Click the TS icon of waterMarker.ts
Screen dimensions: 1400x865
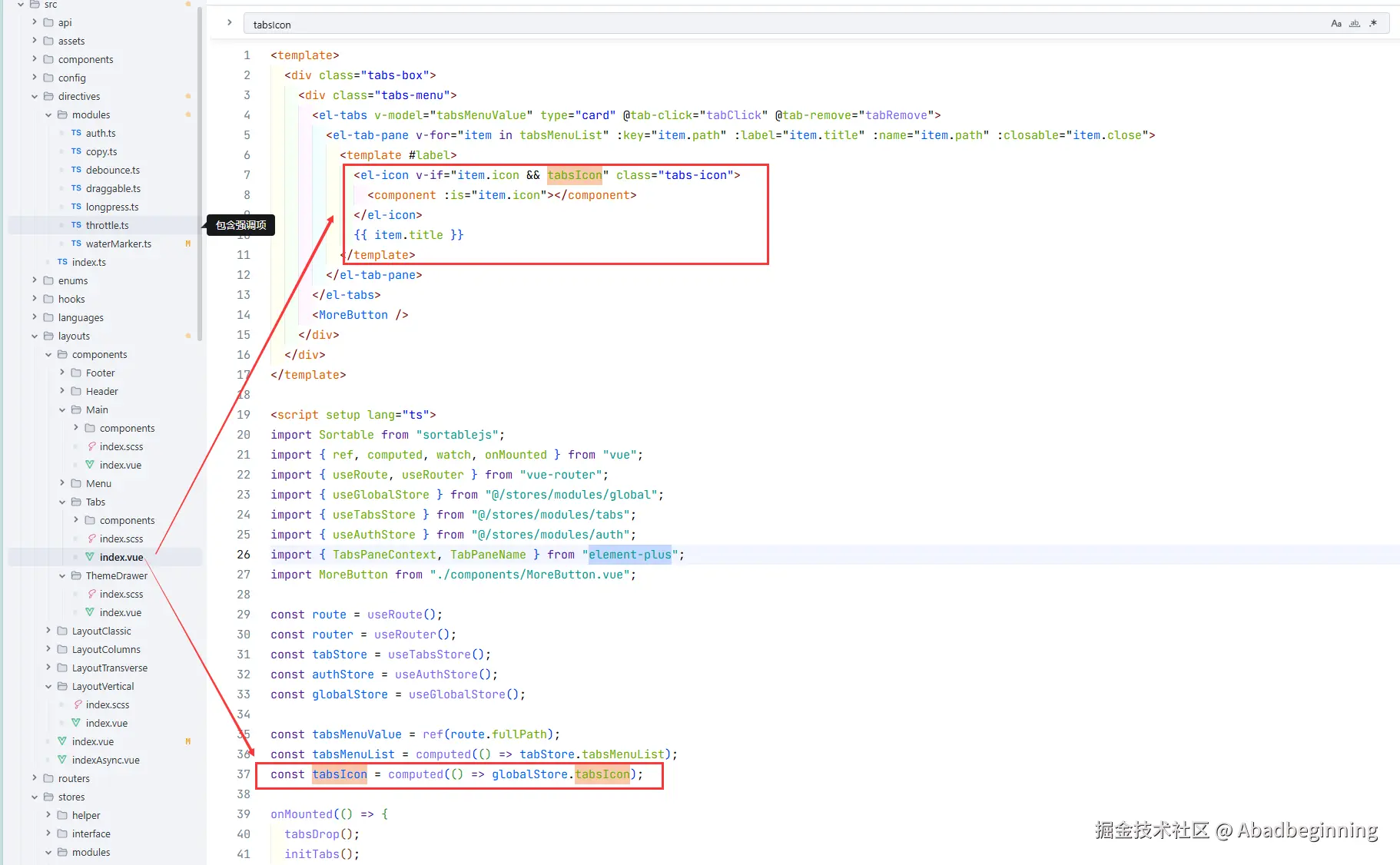[x=76, y=244]
